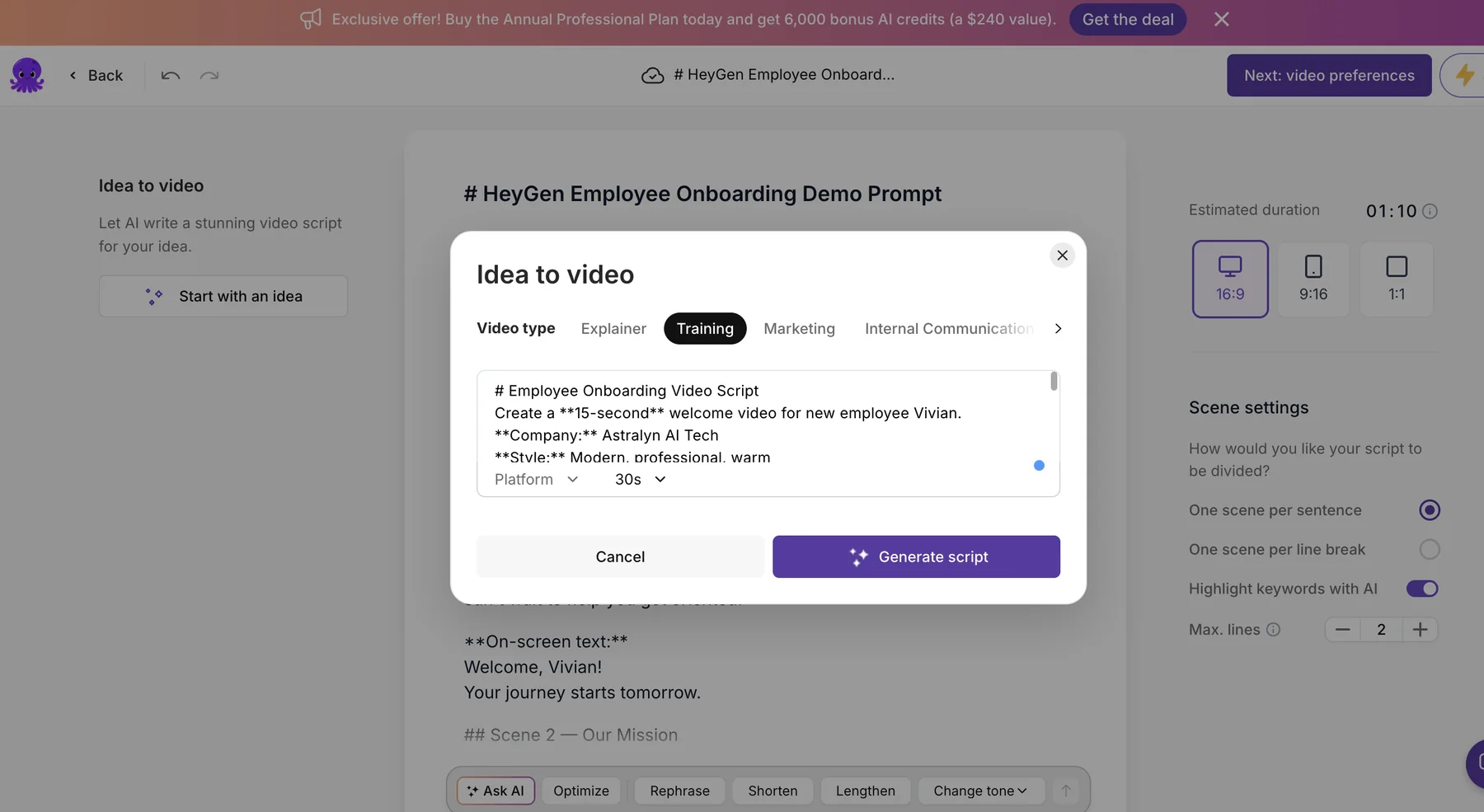Click Back to return
The height and width of the screenshot is (812, 1484).
tap(96, 76)
